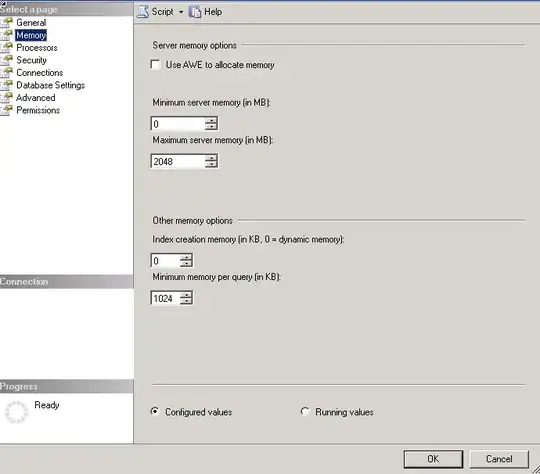Click the General page icon
The width and height of the screenshot is (540, 474).
[7, 22]
